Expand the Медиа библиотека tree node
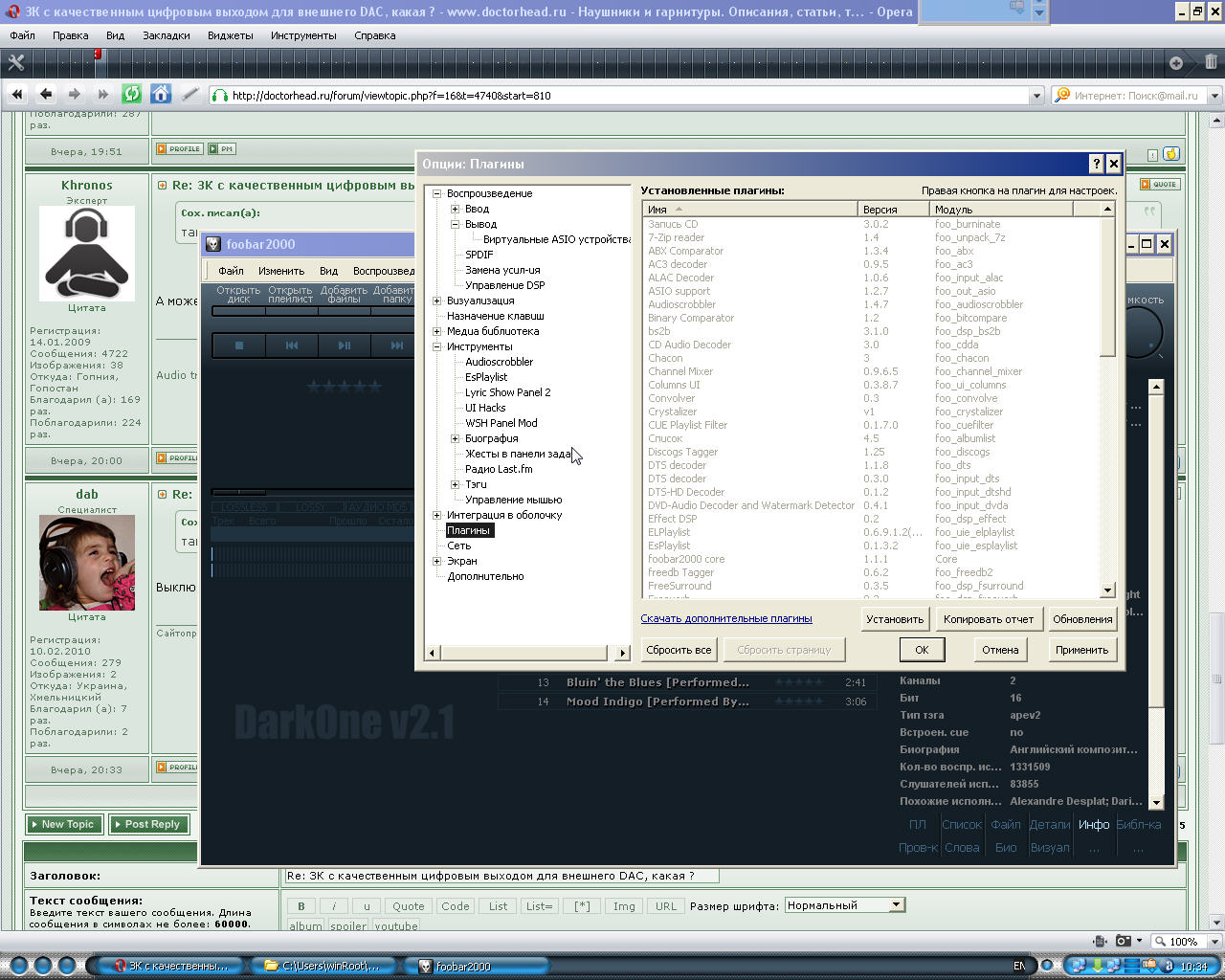 (x=436, y=331)
